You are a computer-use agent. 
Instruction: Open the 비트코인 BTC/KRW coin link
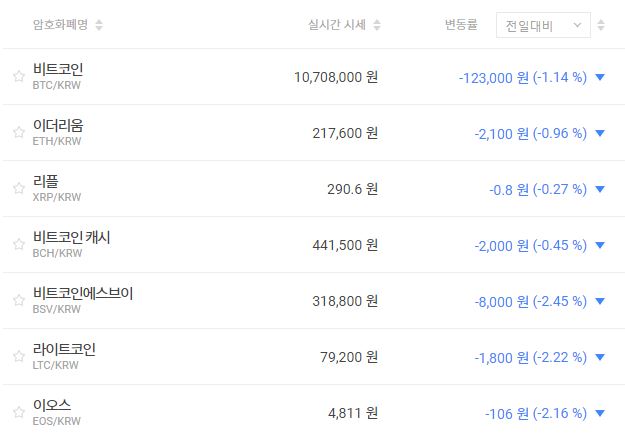pos(58,70)
